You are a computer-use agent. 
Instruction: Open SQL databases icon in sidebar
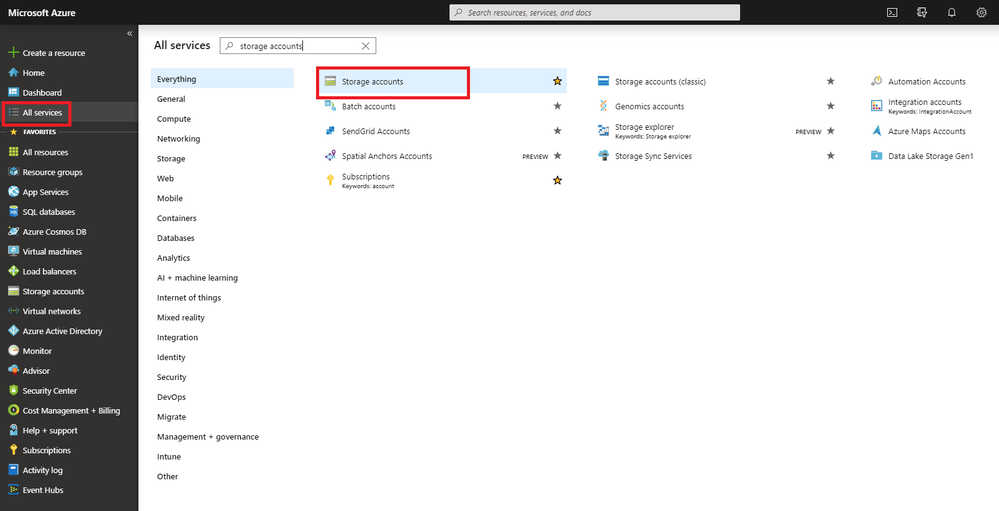(x=13, y=212)
